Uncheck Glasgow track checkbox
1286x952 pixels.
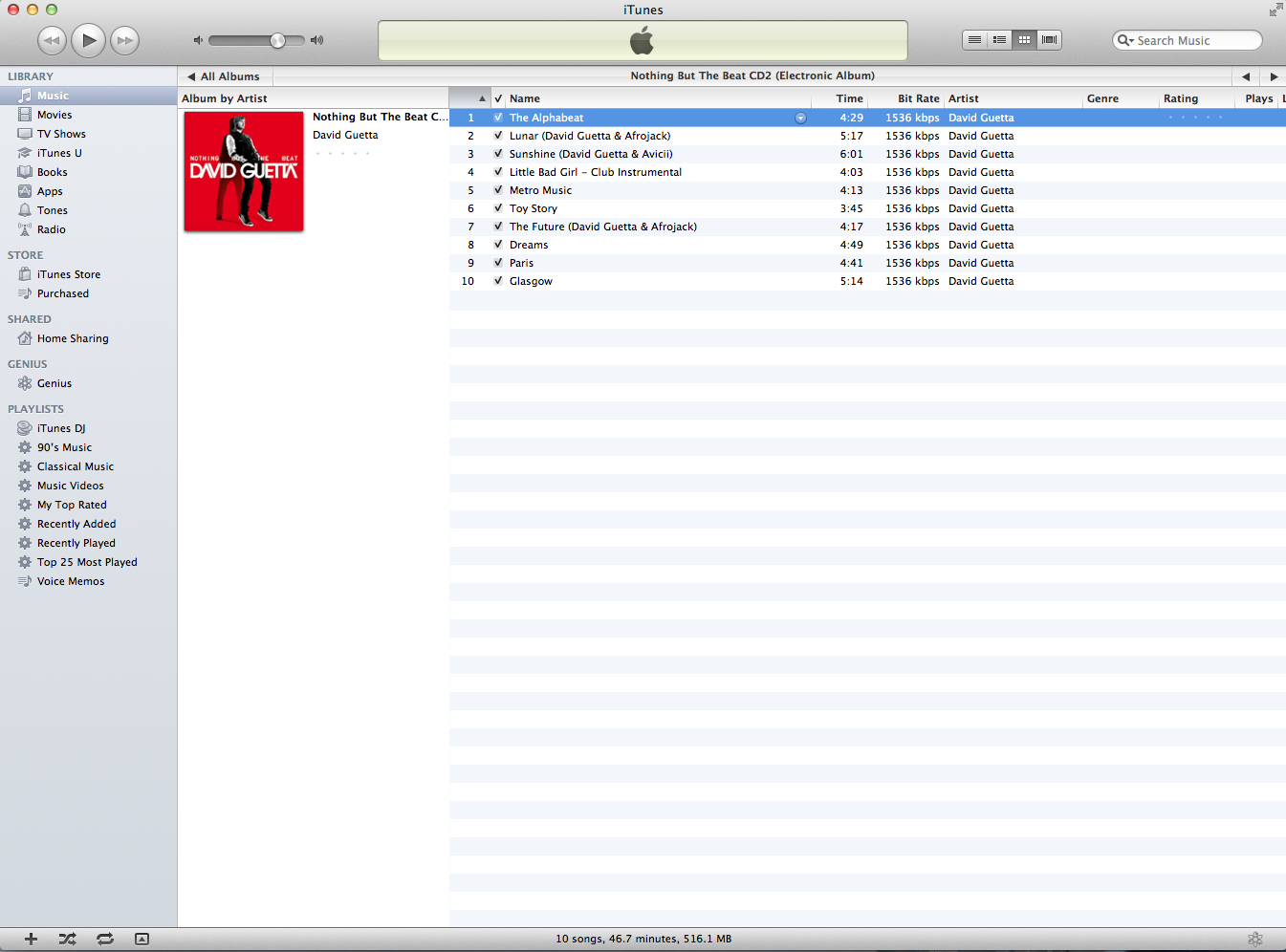(498, 281)
